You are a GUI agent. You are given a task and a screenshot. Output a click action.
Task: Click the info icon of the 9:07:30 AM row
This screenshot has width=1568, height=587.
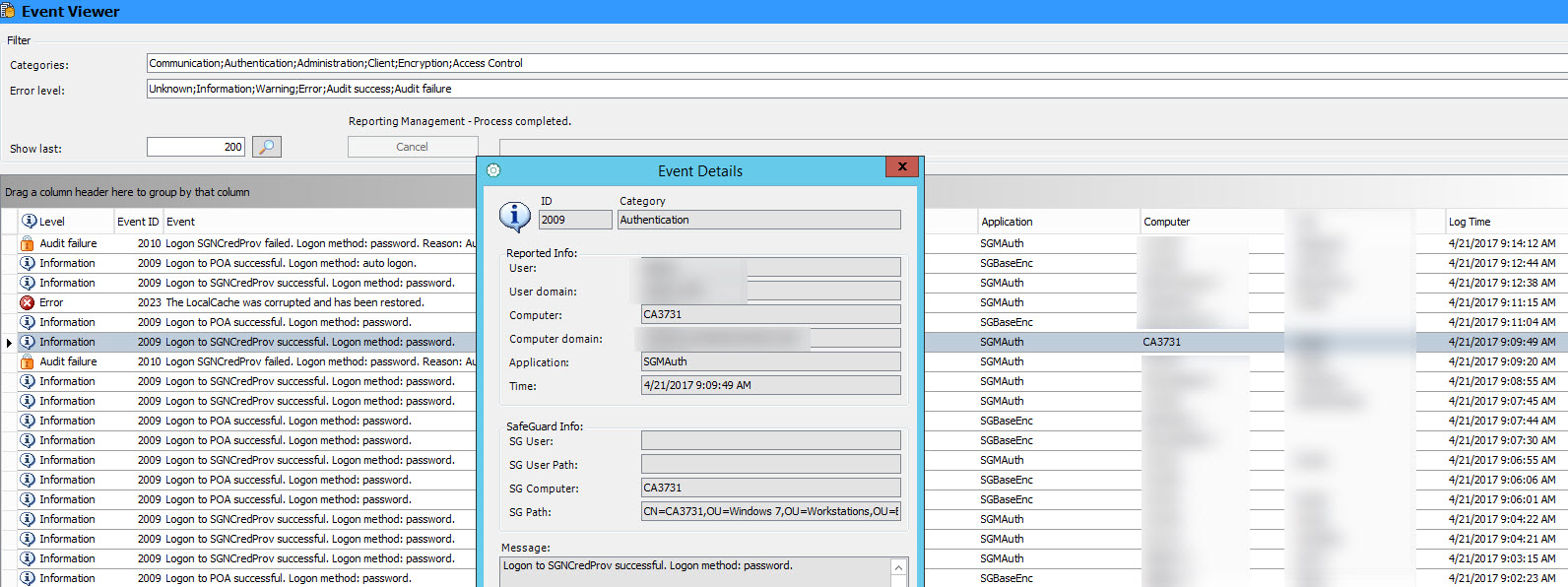click(x=28, y=440)
